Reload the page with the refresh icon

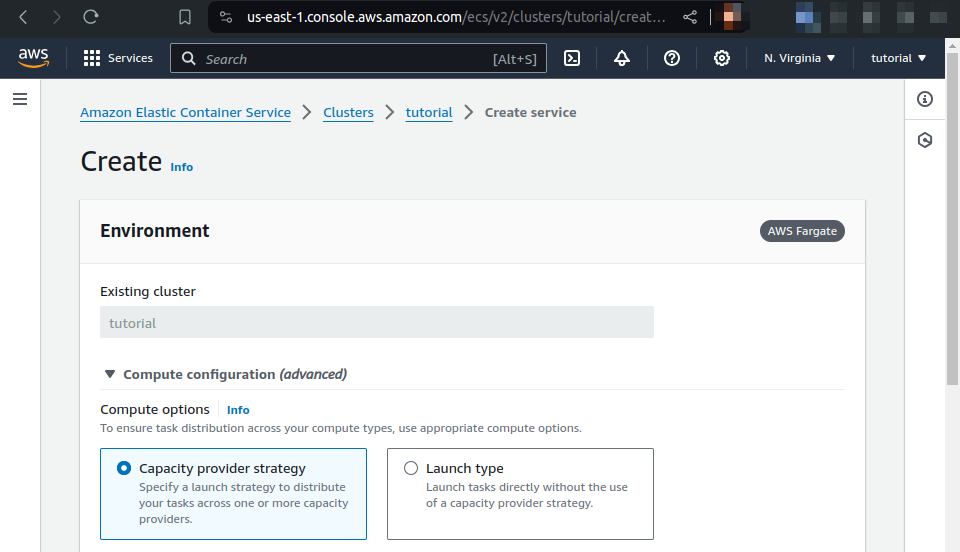91,17
